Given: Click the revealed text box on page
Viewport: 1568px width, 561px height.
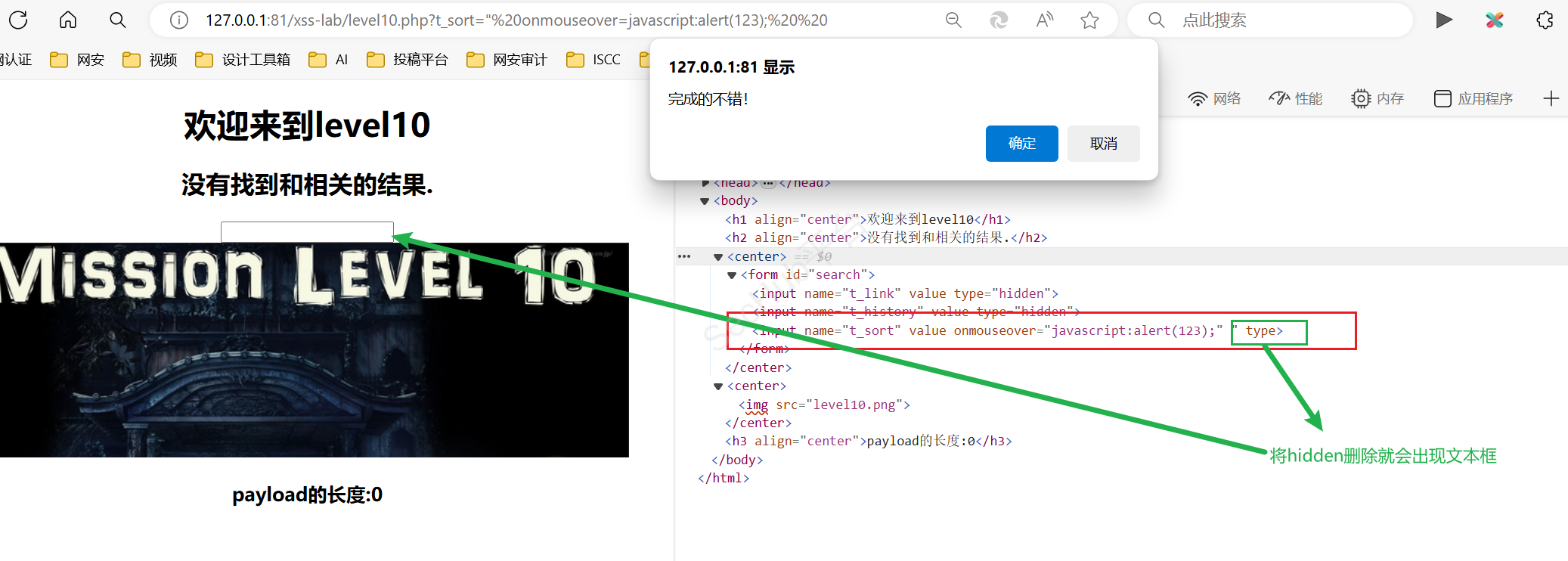Looking at the screenshot, I should 307,231.
